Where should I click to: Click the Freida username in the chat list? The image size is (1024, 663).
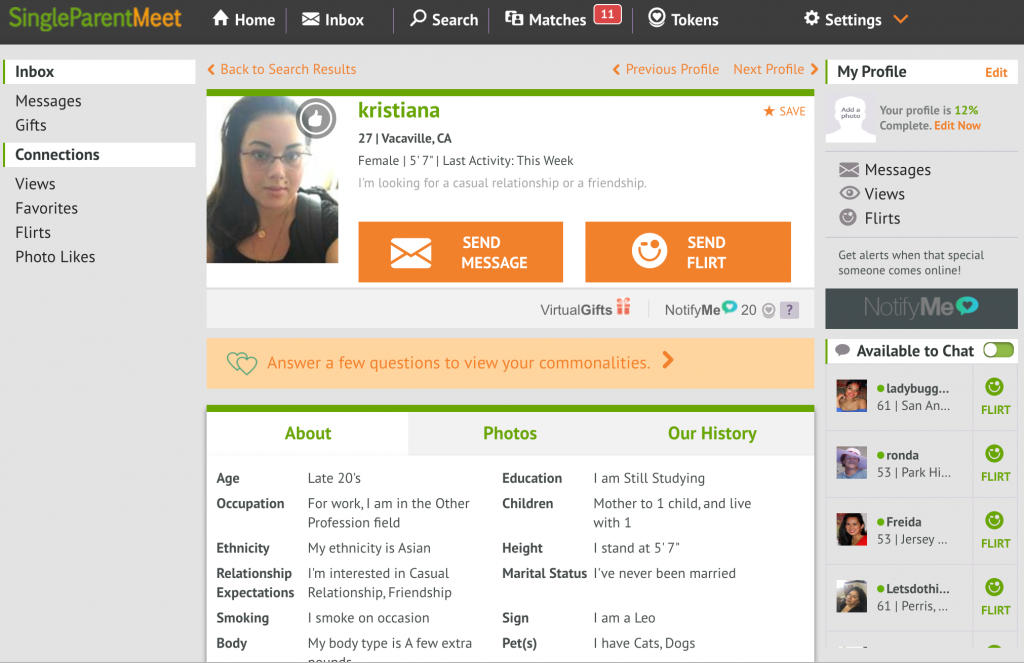tap(904, 522)
